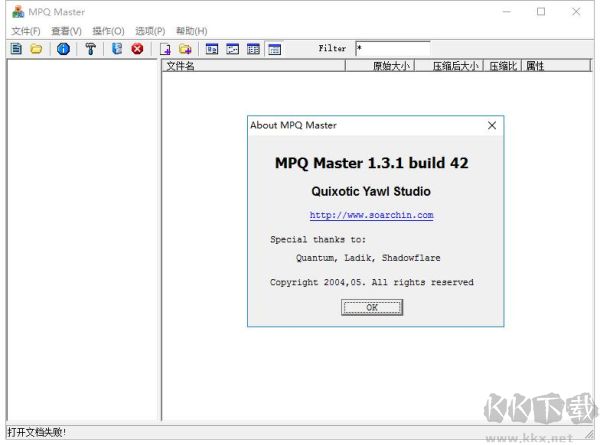Open the 文件(F) menu

point(26,31)
